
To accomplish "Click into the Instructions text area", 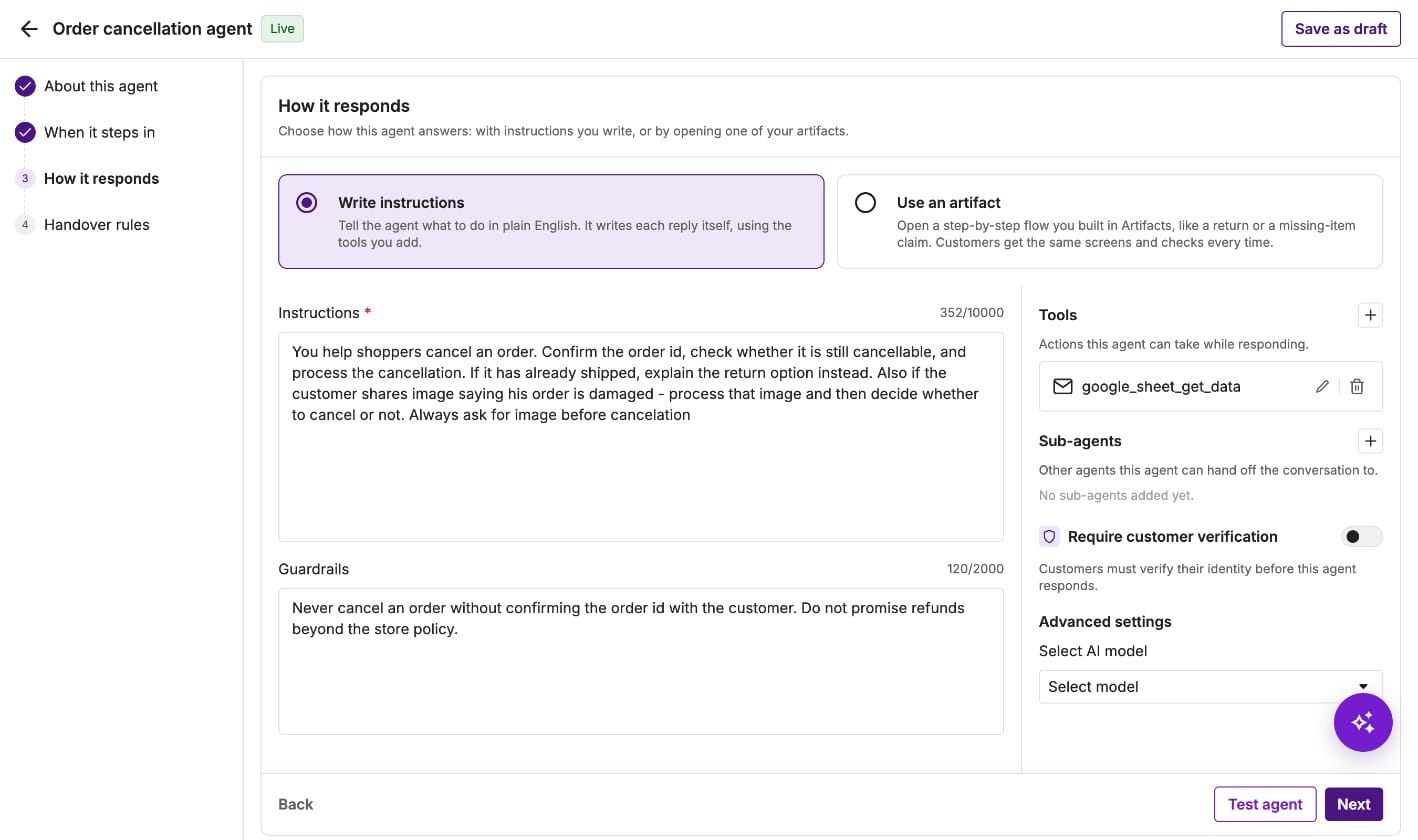I will 641,437.
